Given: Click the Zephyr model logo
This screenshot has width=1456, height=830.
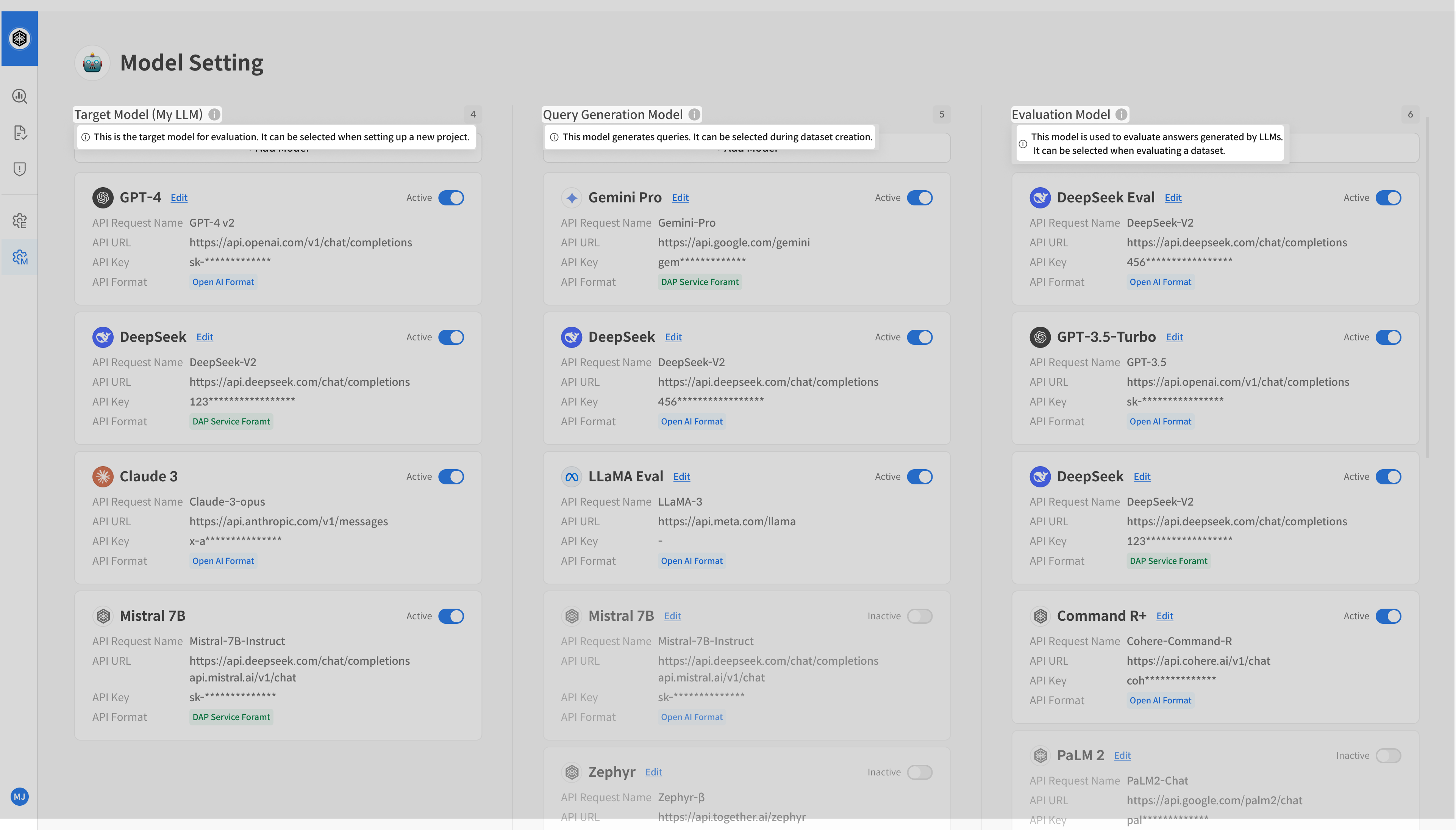Looking at the screenshot, I should click(x=572, y=772).
